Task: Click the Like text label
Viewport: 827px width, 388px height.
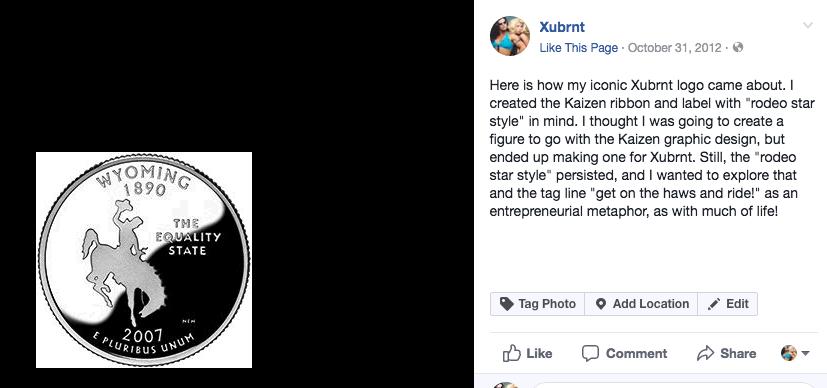Action: [539, 353]
